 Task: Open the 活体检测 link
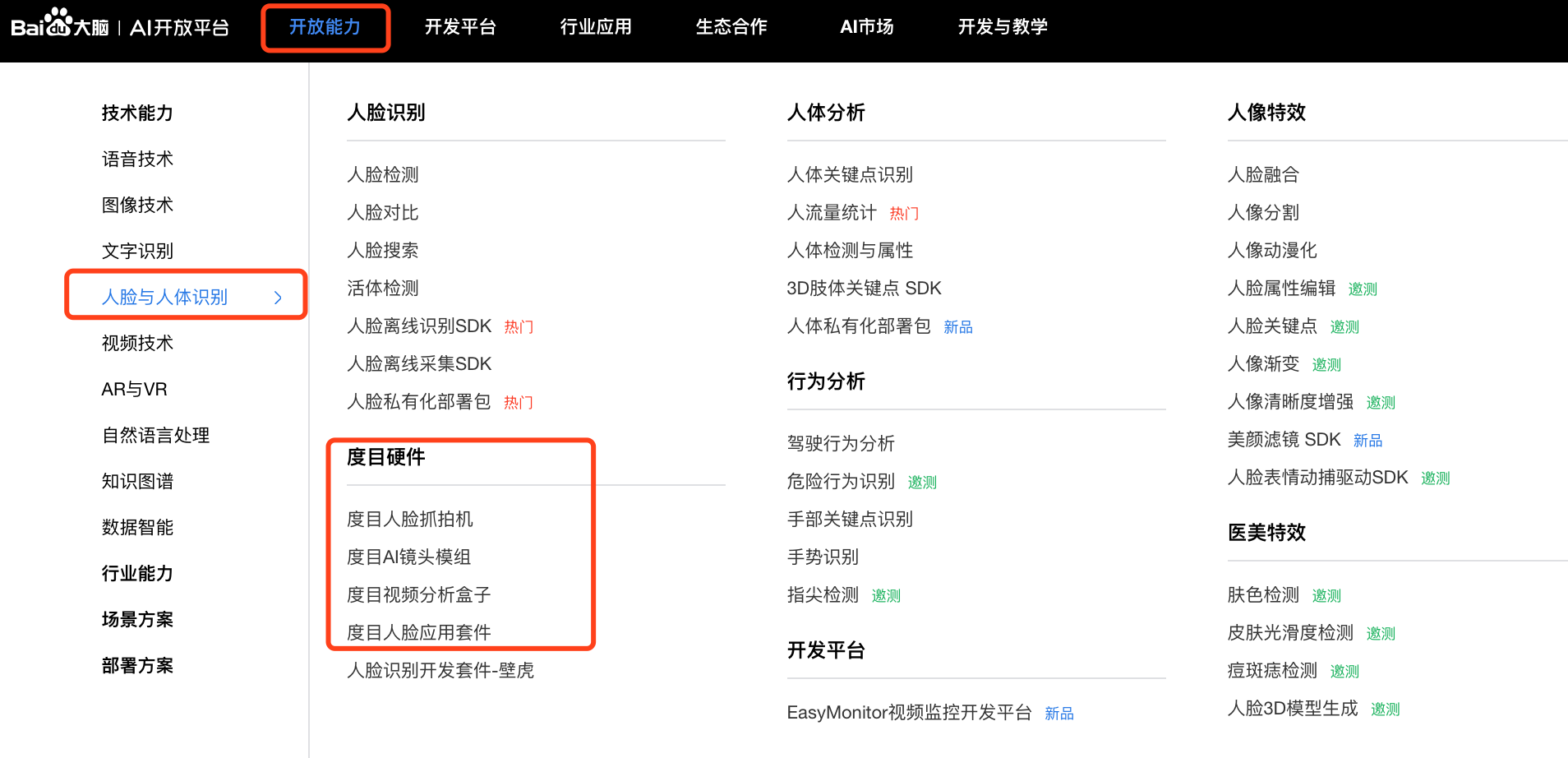pos(383,288)
